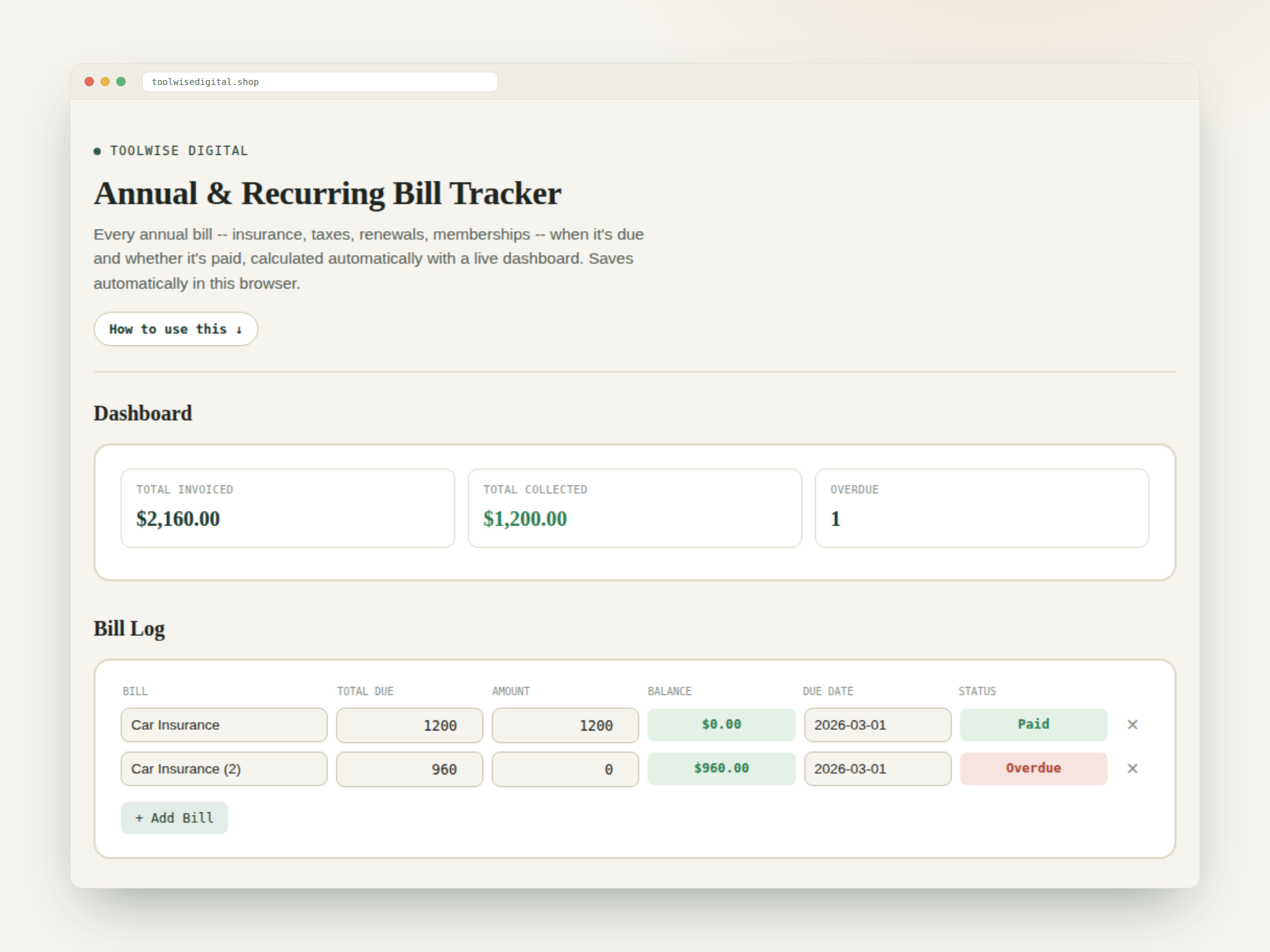Click the Paid status badge
Viewport: 1270px width, 952px height.
pyautogui.click(x=1034, y=724)
